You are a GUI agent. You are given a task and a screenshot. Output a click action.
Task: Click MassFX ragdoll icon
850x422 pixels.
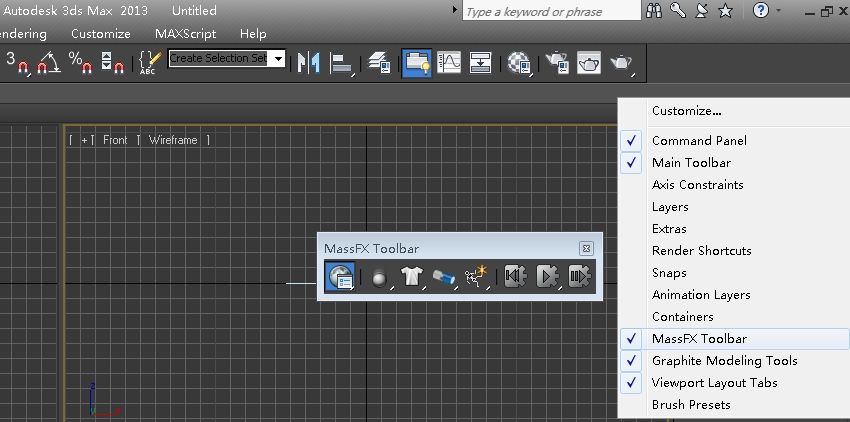coord(476,277)
